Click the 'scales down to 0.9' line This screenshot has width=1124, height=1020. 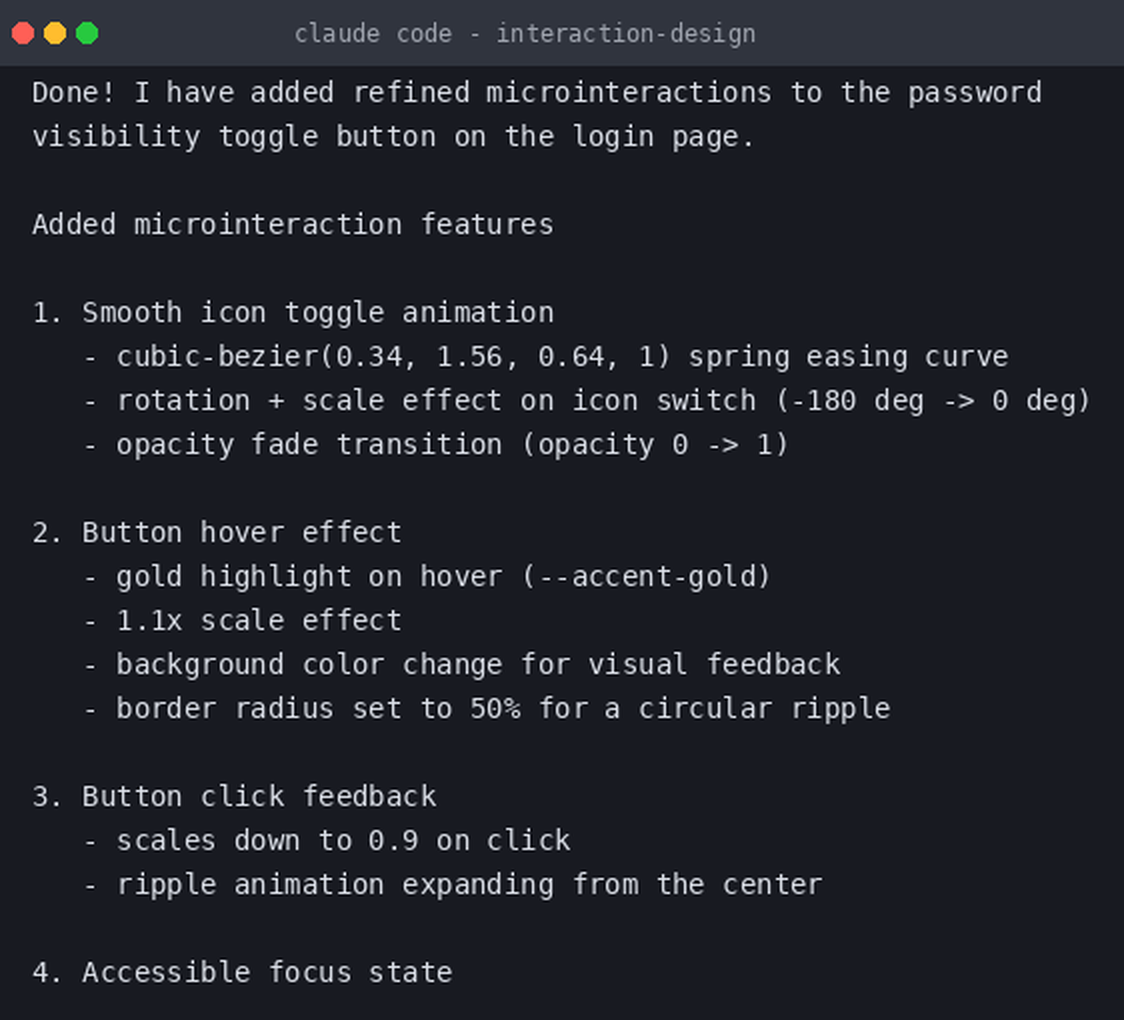pyautogui.click(x=326, y=841)
